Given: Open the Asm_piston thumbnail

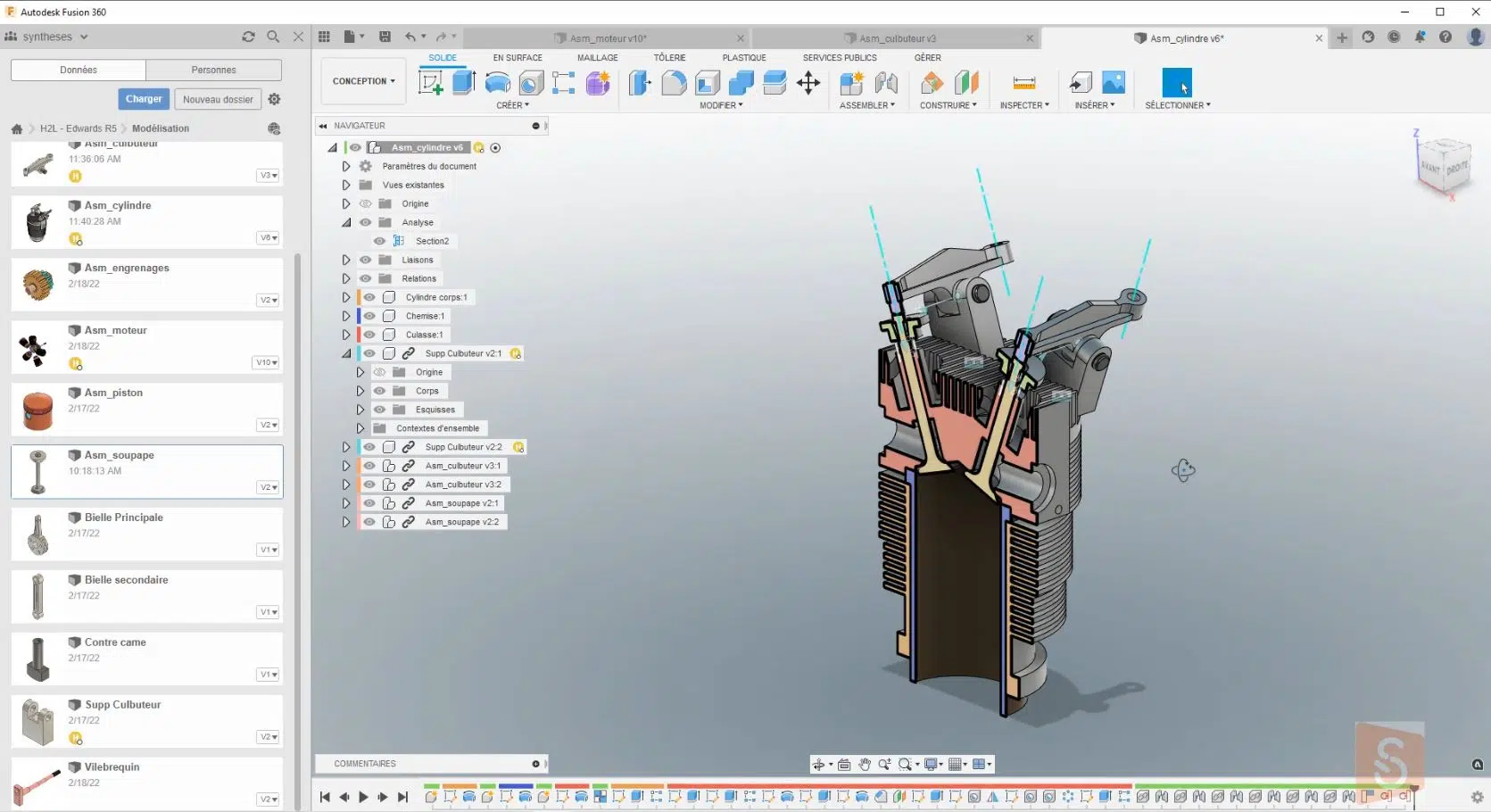Looking at the screenshot, I should point(37,410).
